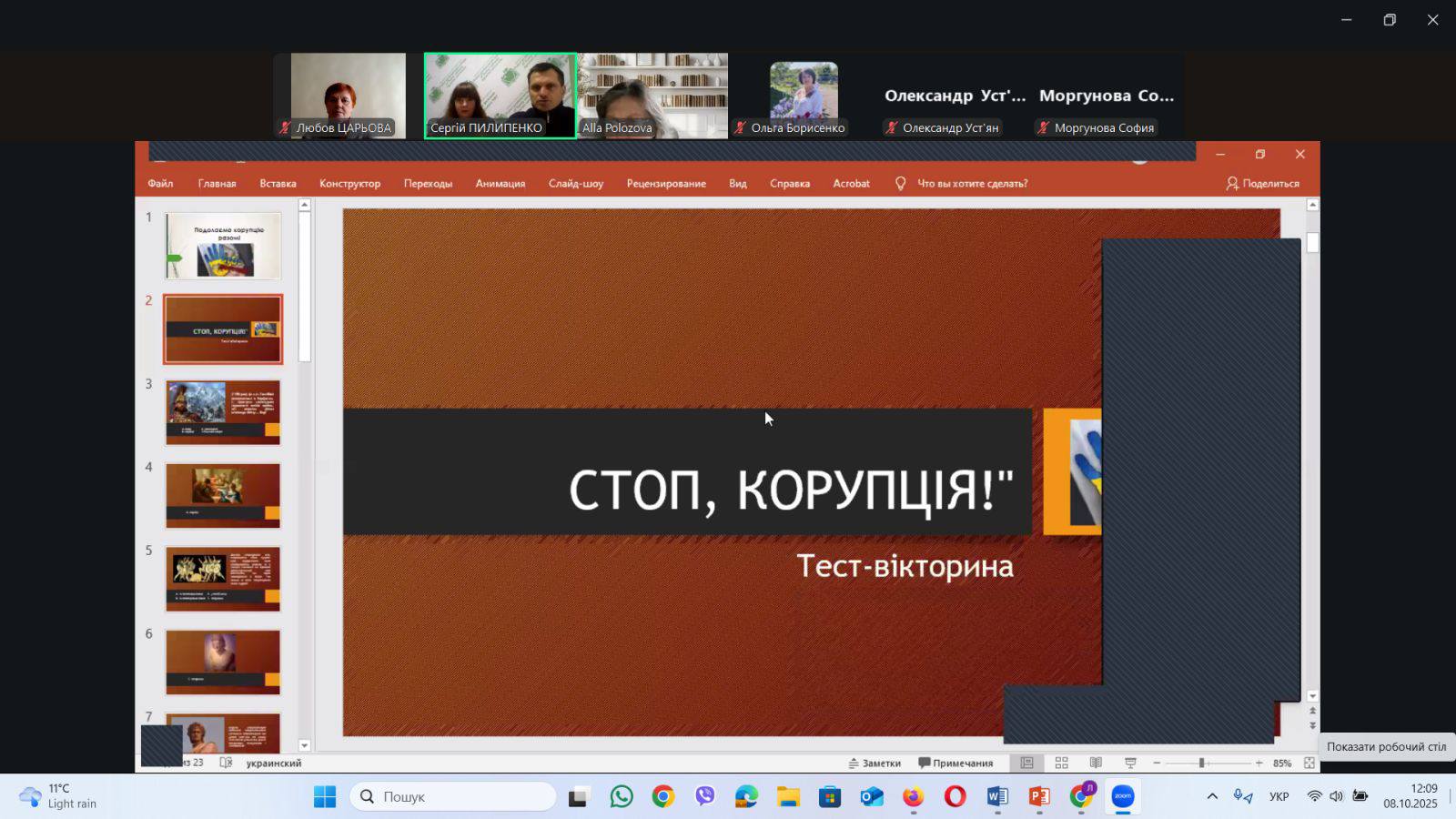Image resolution: width=1456 pixels, height=819 pixels.
Task: Toggle Normal view button in status bar
Action: [1026, 763]
